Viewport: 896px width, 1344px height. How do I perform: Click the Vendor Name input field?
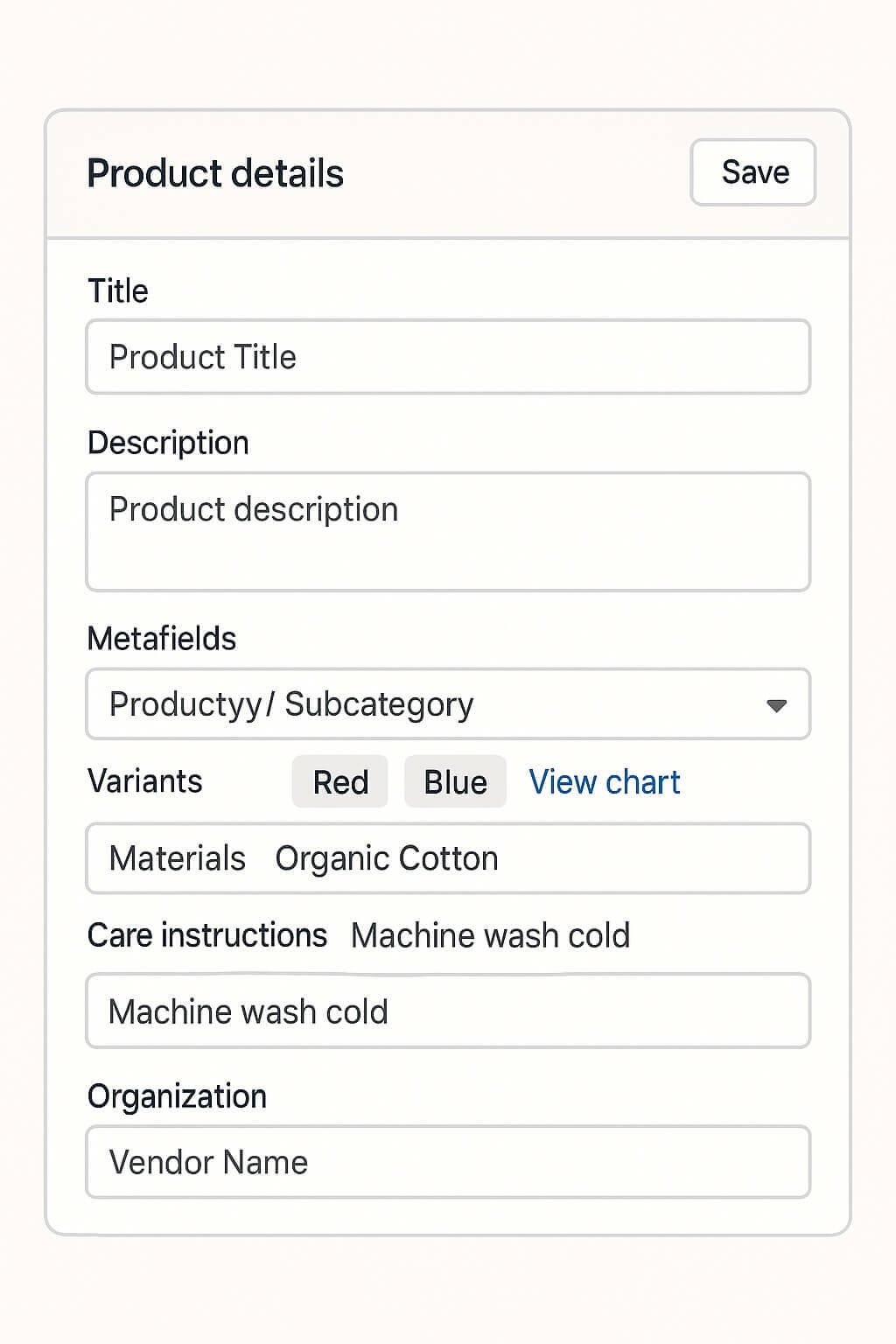point(448,1162)
